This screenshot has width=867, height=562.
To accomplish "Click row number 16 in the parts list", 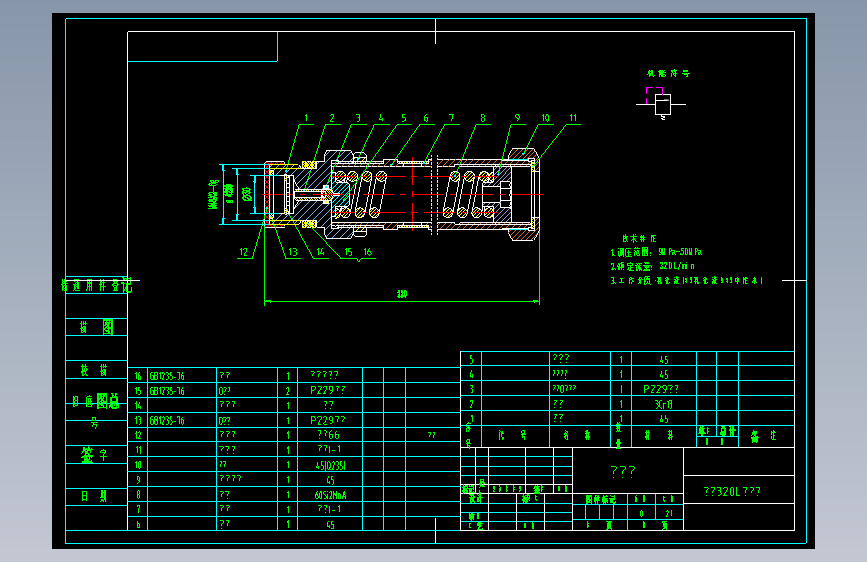I will click(x=138, y=376).
